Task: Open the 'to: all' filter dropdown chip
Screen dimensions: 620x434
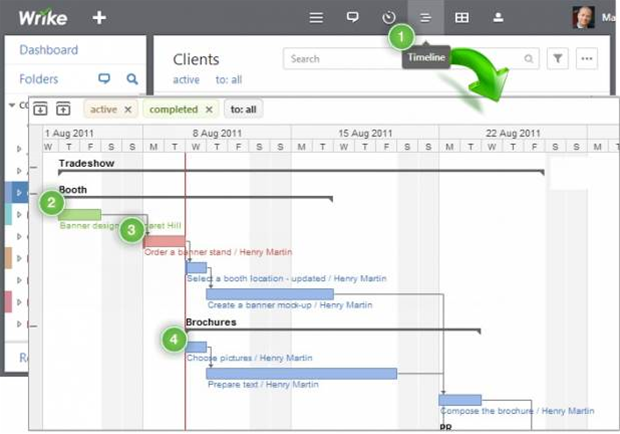Action: pyautogui.click(x=243, y=109)
